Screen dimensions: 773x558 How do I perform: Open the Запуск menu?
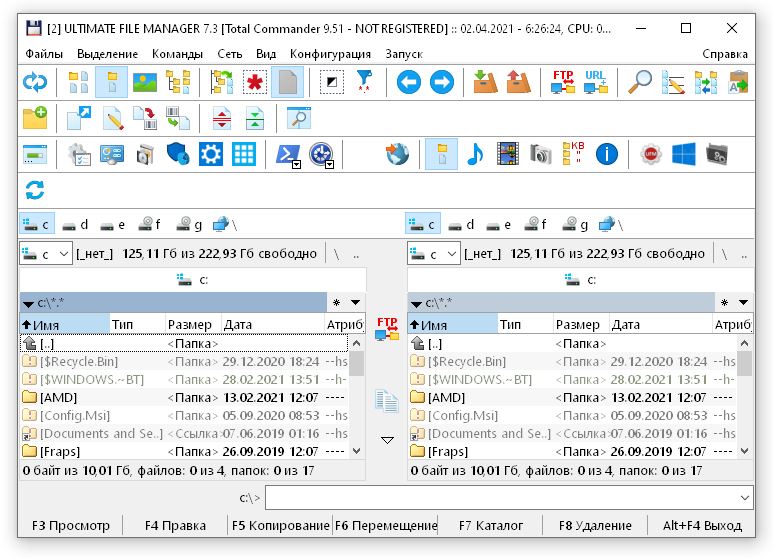[x=404, y=54]
